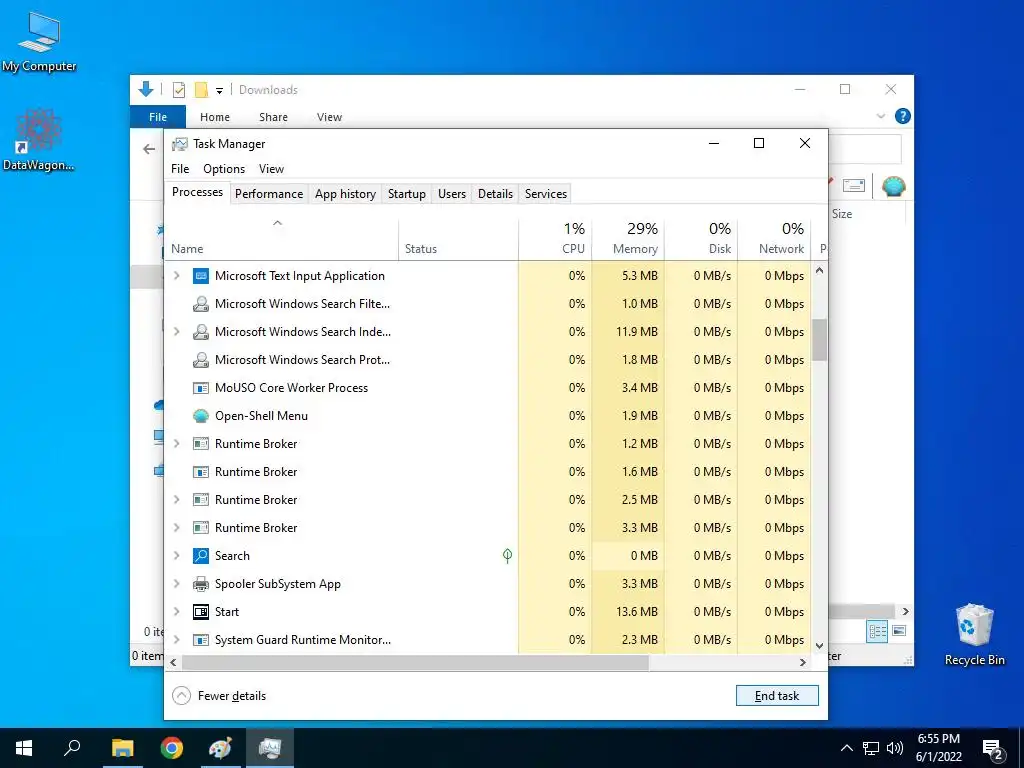Click the green leaf suspended status icon
1024x768 pixels.
click(507, 556)
